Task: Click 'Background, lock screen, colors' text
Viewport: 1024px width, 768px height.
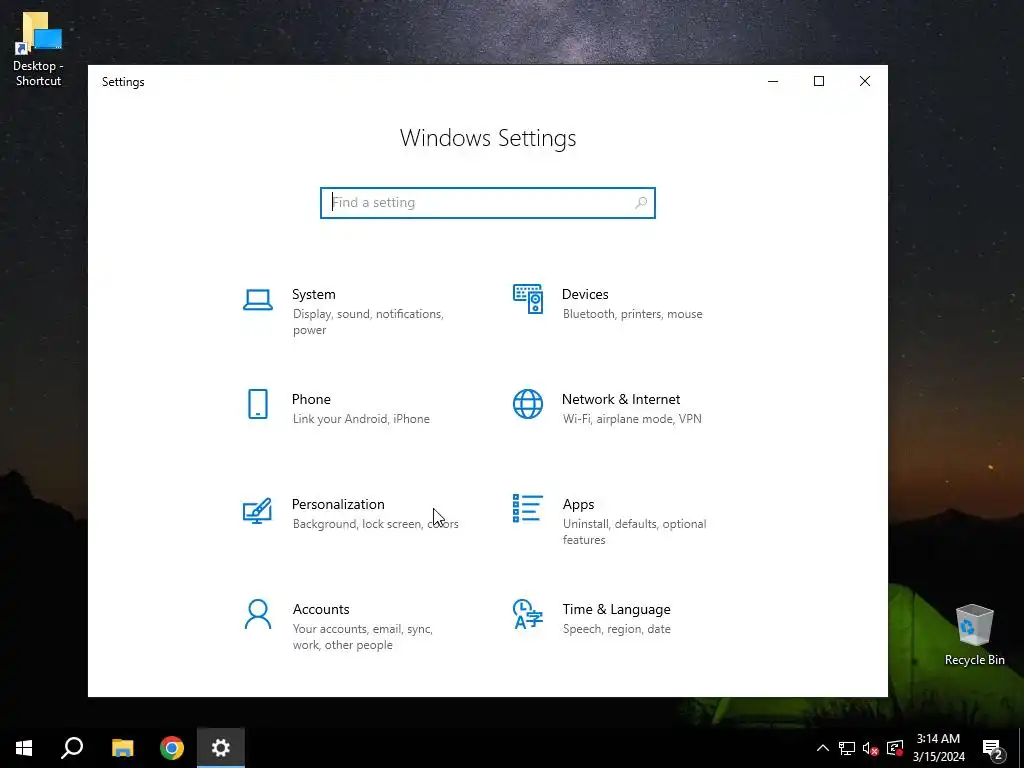Action: click(376, 524)
